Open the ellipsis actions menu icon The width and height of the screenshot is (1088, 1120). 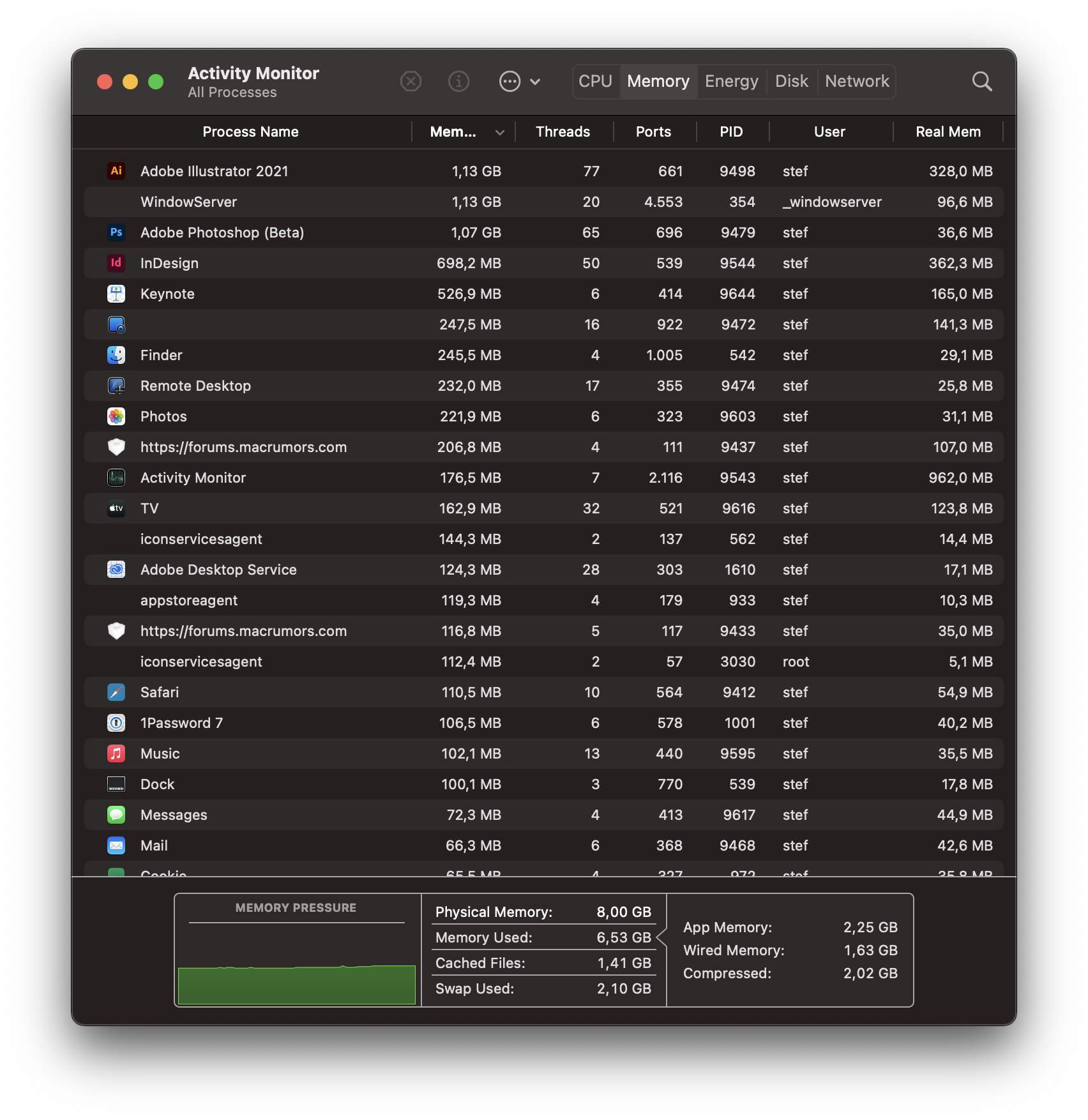click(x=510, y=82)
